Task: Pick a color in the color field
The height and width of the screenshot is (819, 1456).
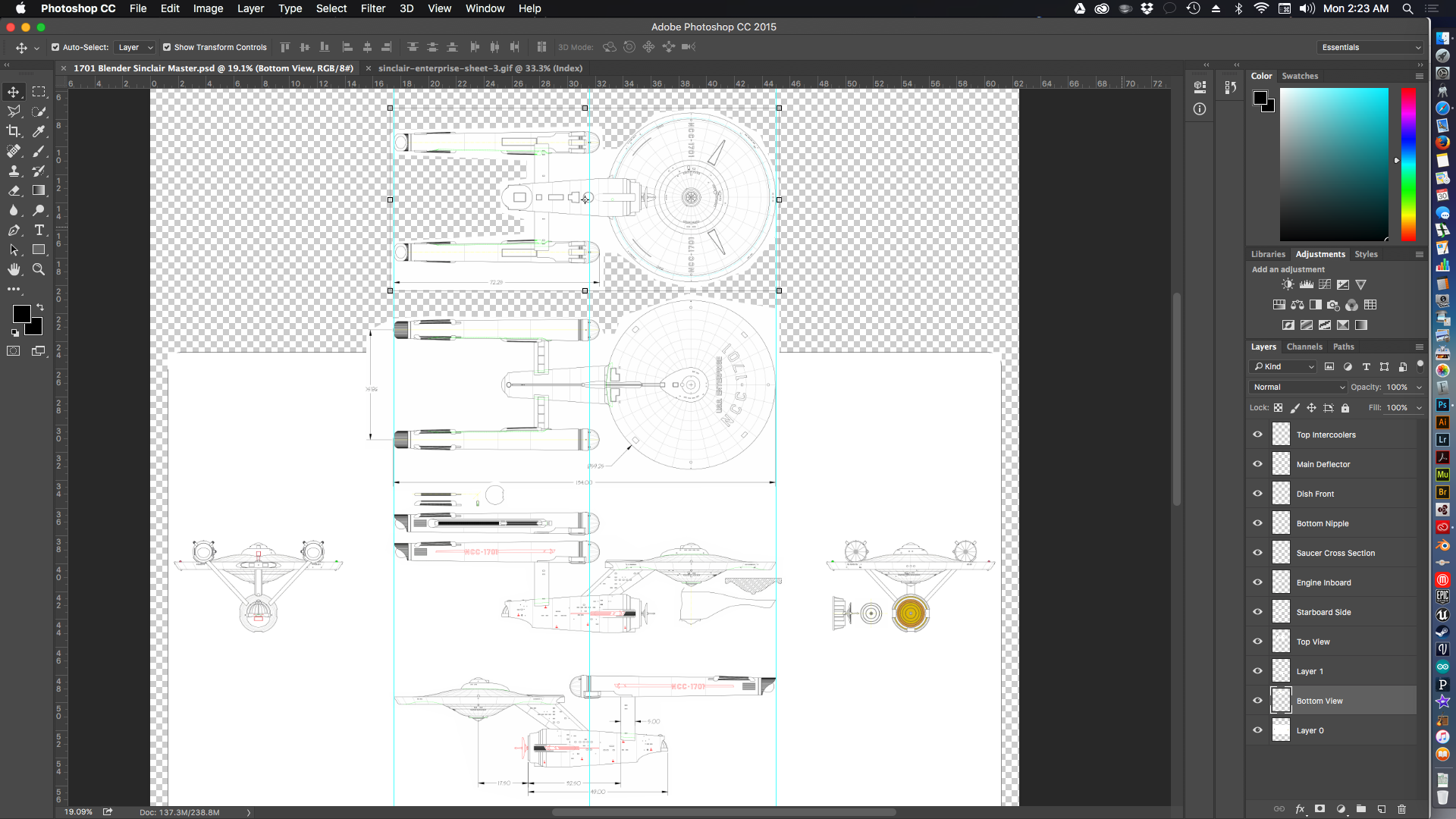Action: pyautogui.click(x=1334, y=165)
